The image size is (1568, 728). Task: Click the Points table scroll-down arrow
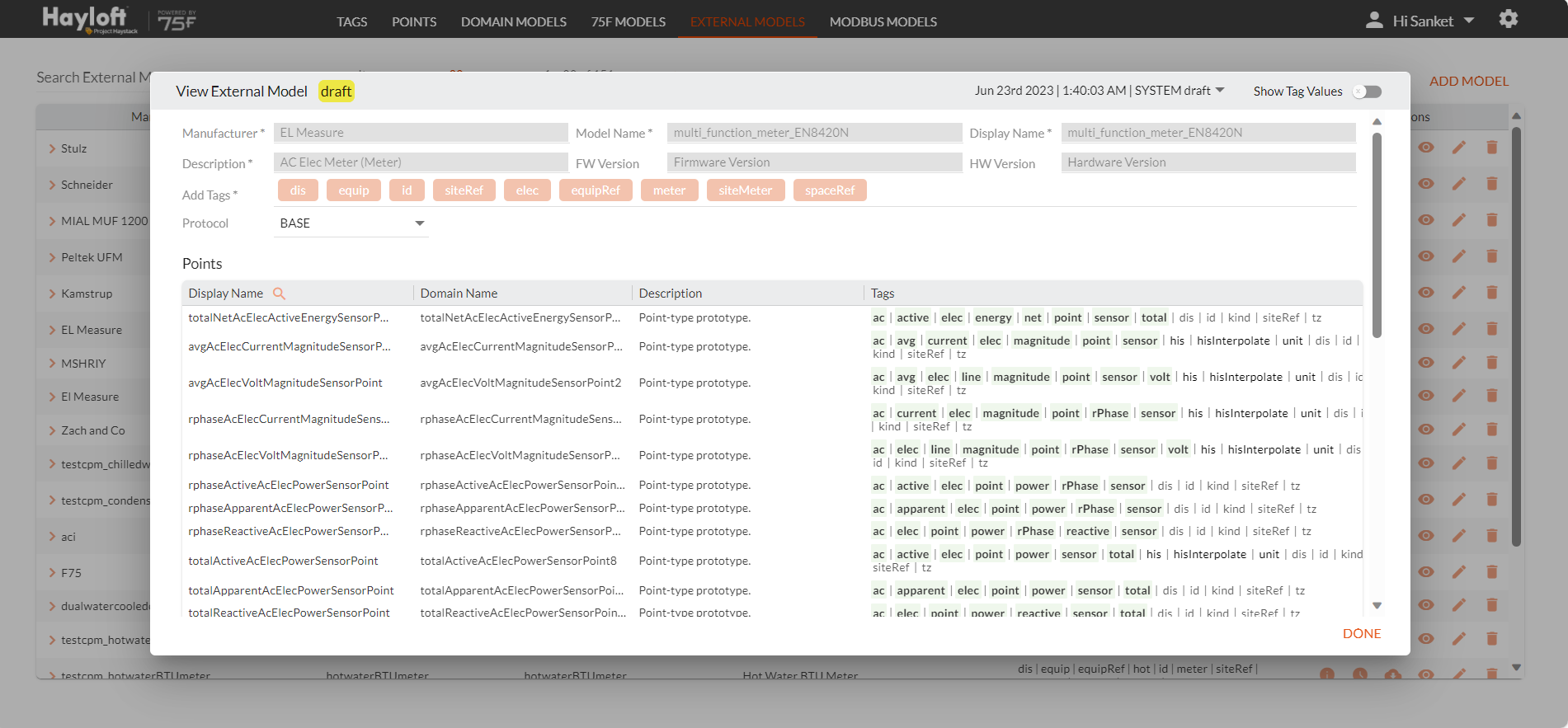click(1377, 605)
